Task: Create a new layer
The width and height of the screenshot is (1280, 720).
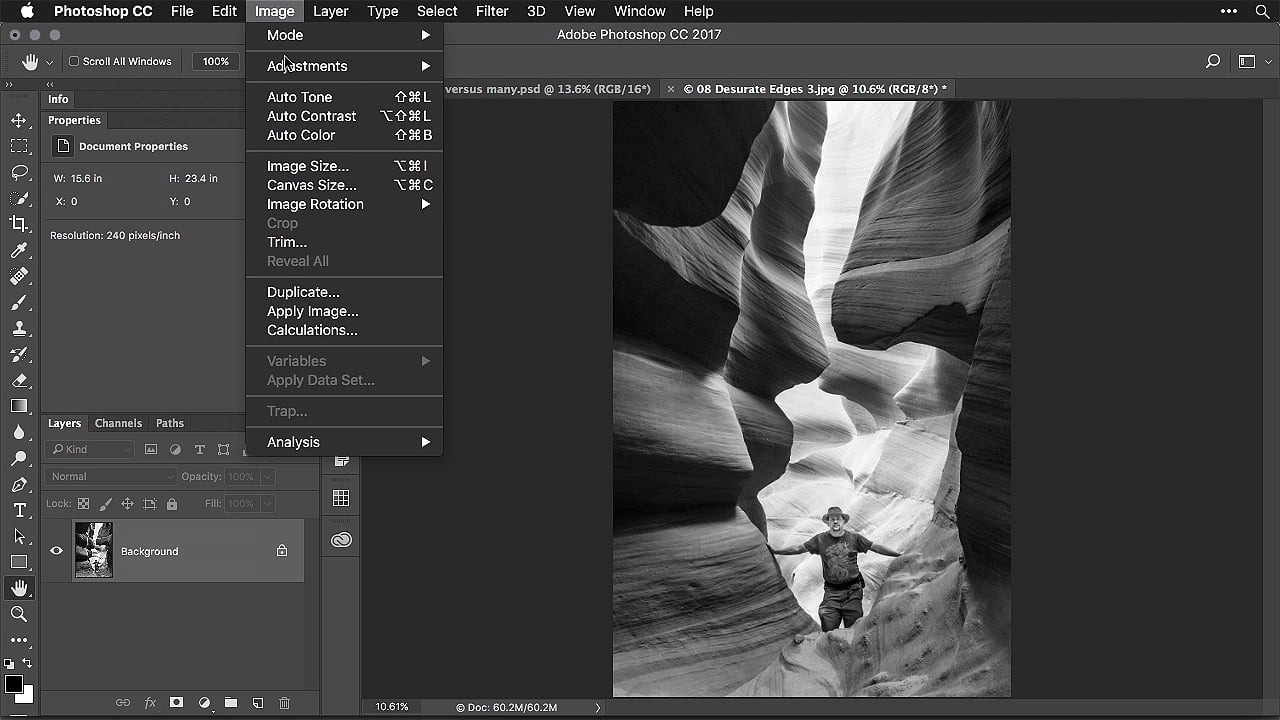Action: [257, 703]
